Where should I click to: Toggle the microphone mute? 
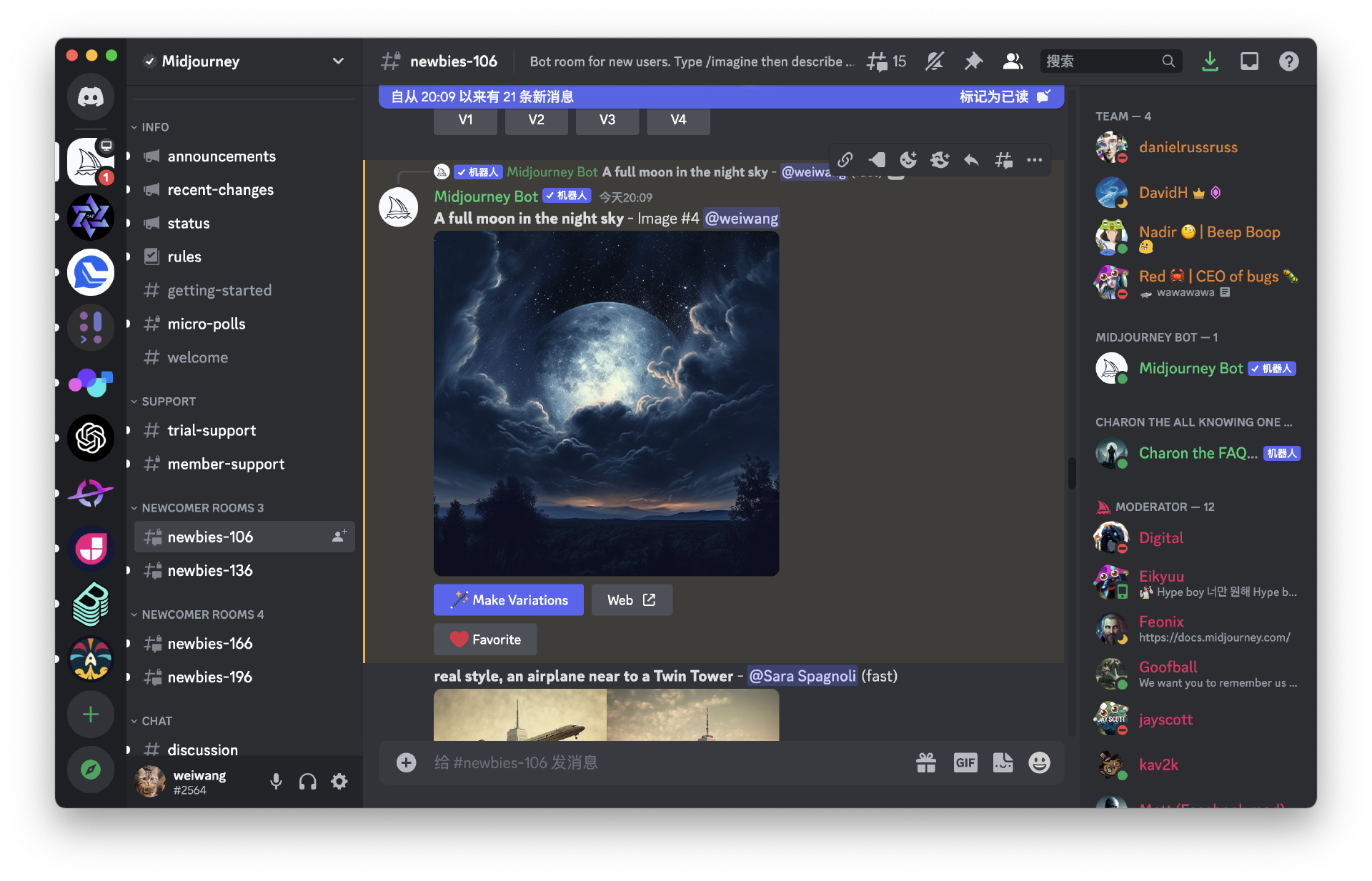click(276, 782)
